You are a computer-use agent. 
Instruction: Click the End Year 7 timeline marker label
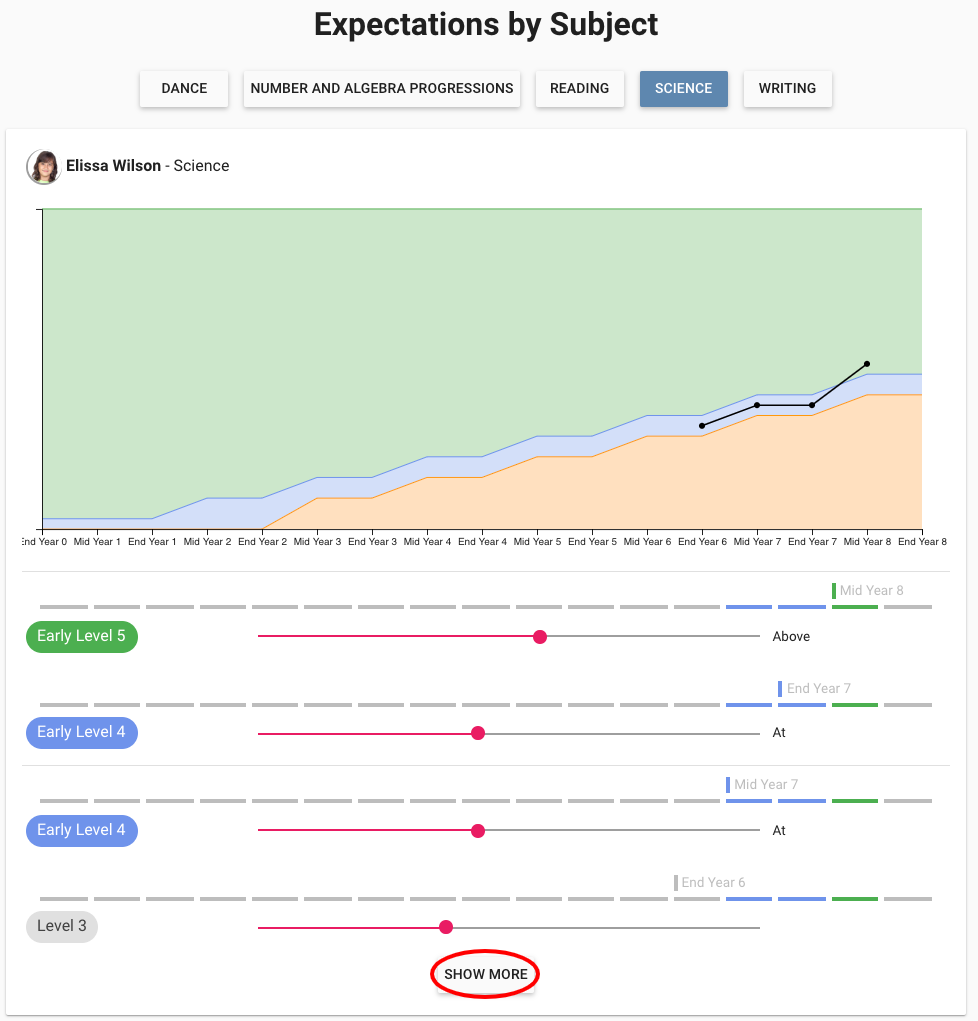point(818,688)
